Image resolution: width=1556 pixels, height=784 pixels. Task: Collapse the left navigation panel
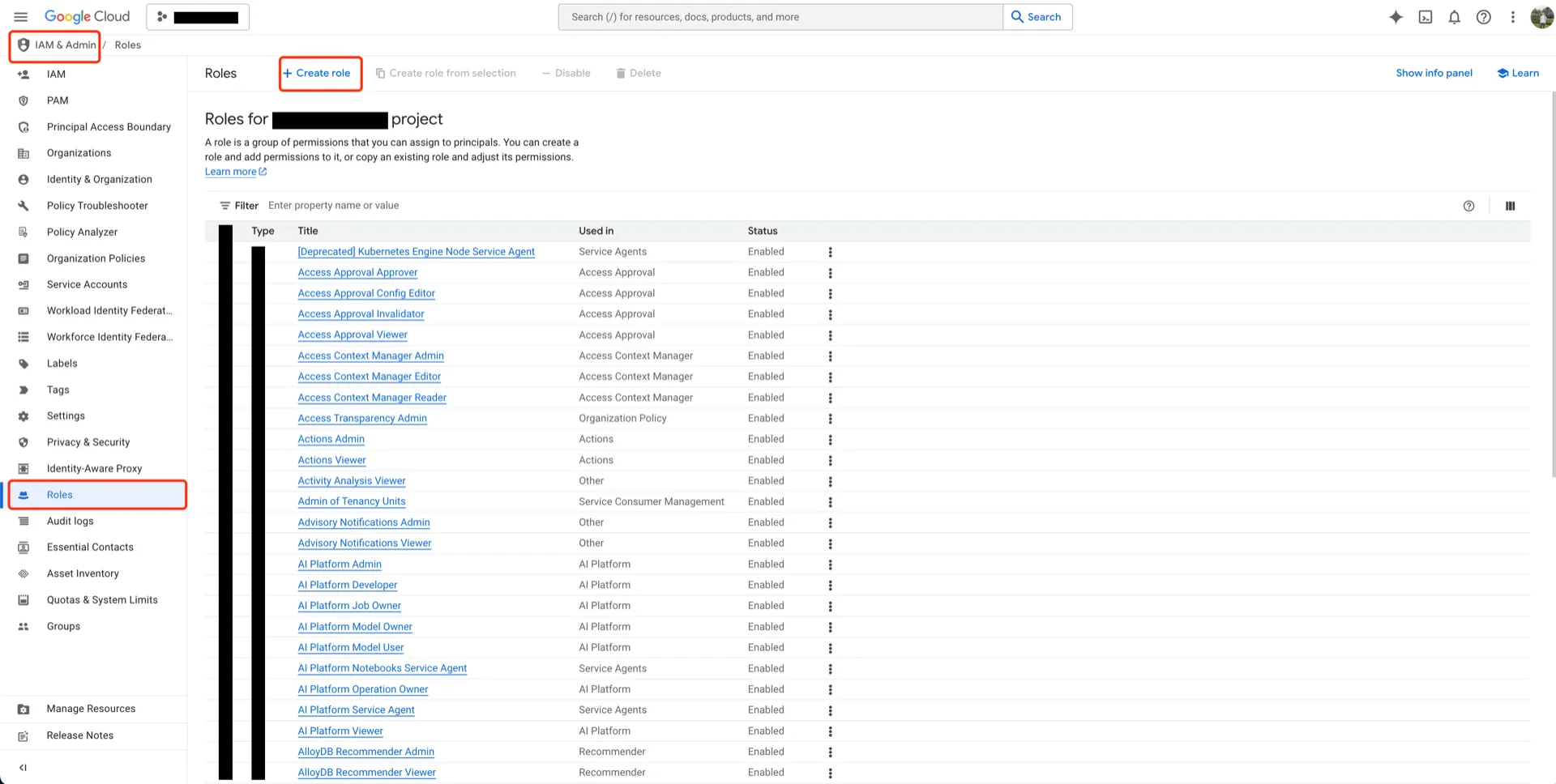[x=23, y=767]
